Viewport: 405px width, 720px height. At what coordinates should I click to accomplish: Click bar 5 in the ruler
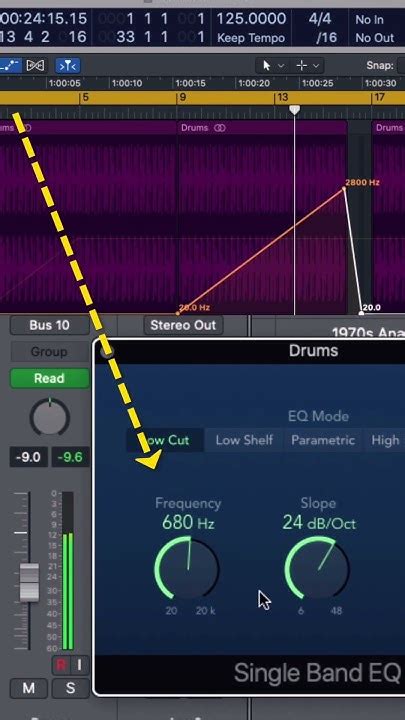[x=85, y=98]
